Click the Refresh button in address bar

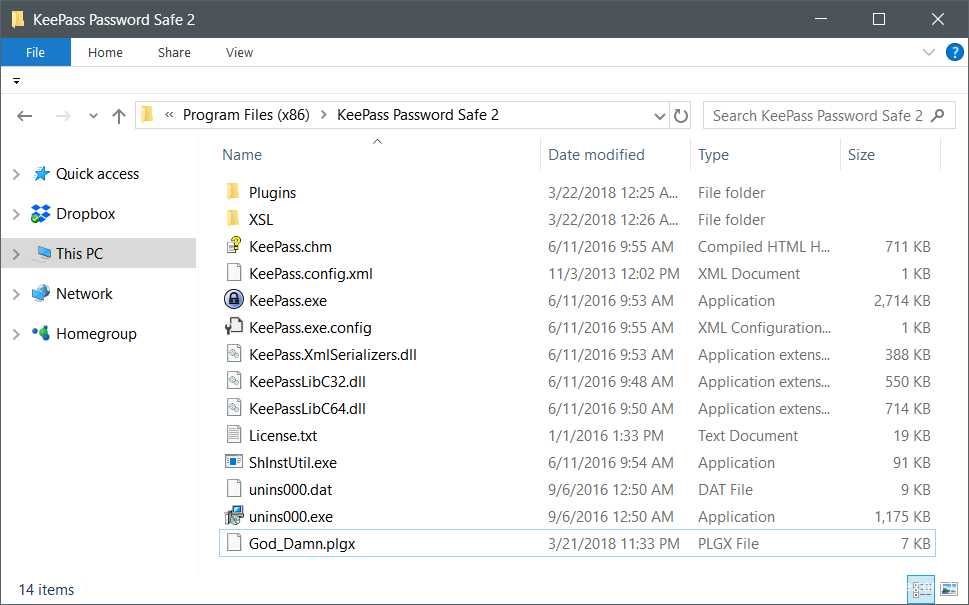tap(681, 116)
